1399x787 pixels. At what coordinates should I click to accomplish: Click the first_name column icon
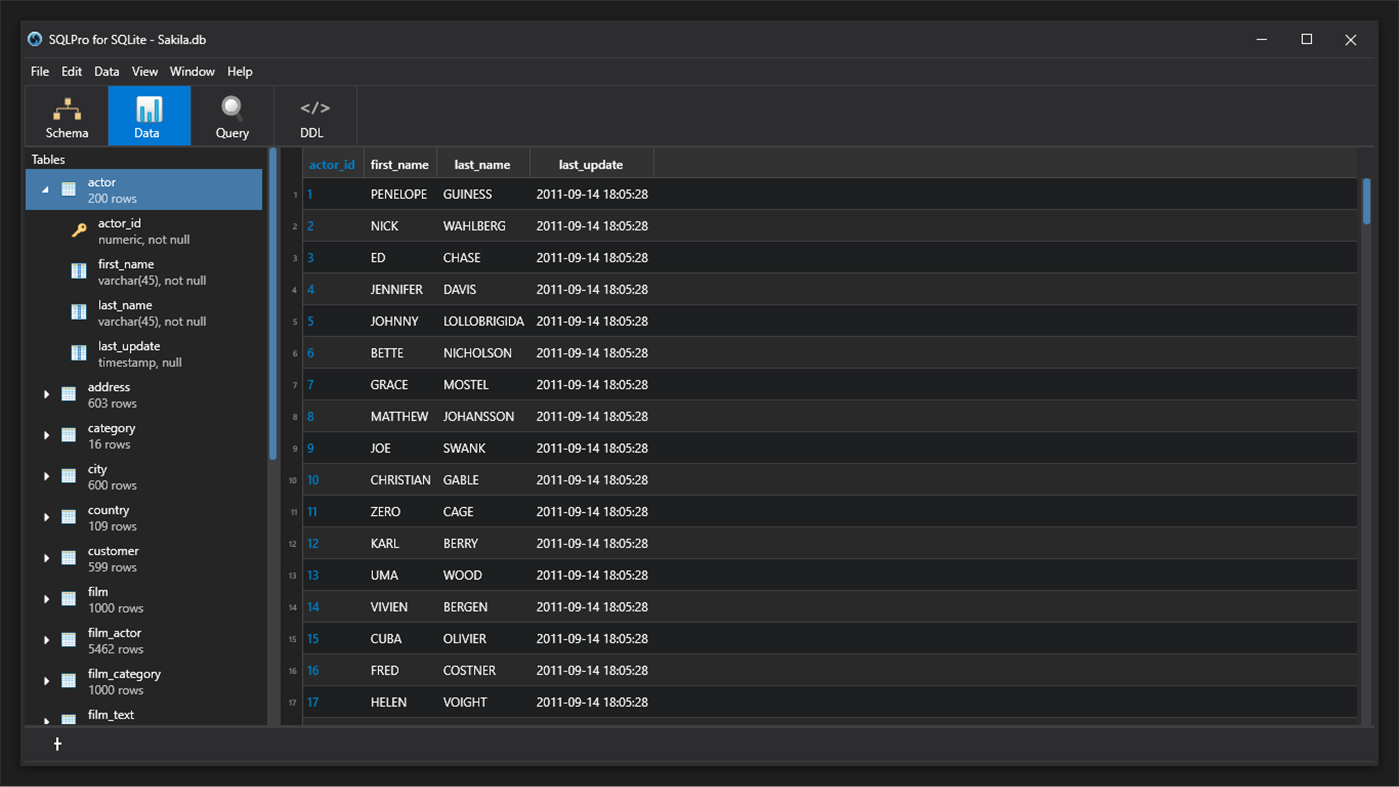pyautogui.click(x=79, y=271)
